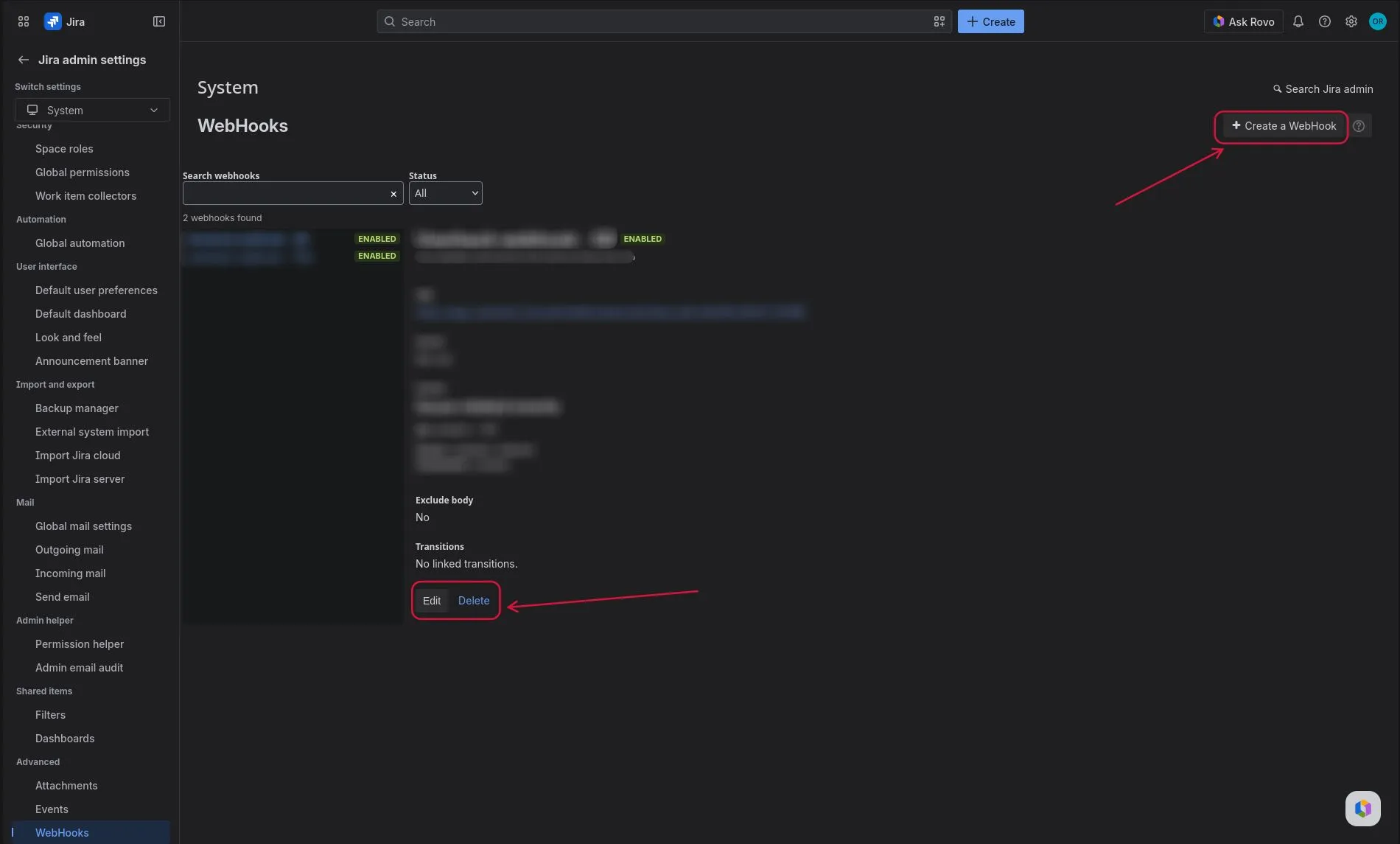Go to Look and feel
The height and width of the screenshot is (844, 1400).
click(69, 337)
